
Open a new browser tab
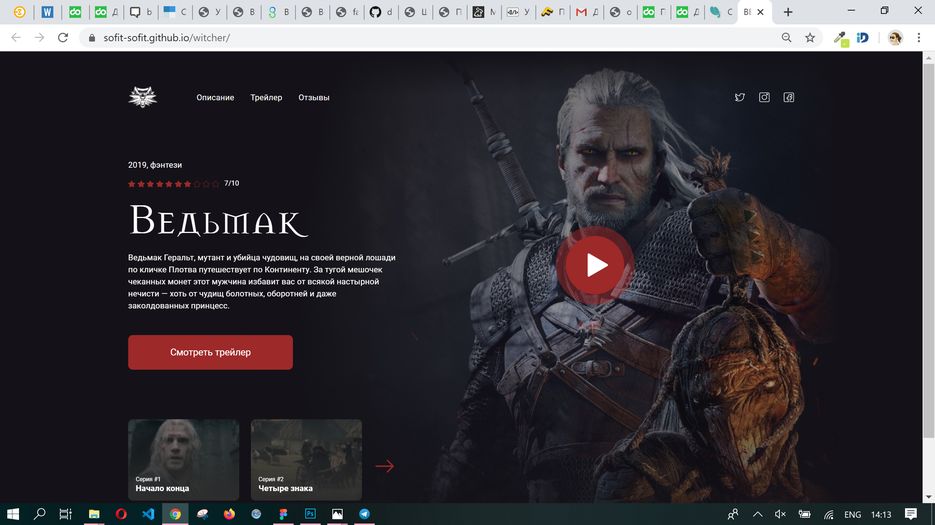788,12
